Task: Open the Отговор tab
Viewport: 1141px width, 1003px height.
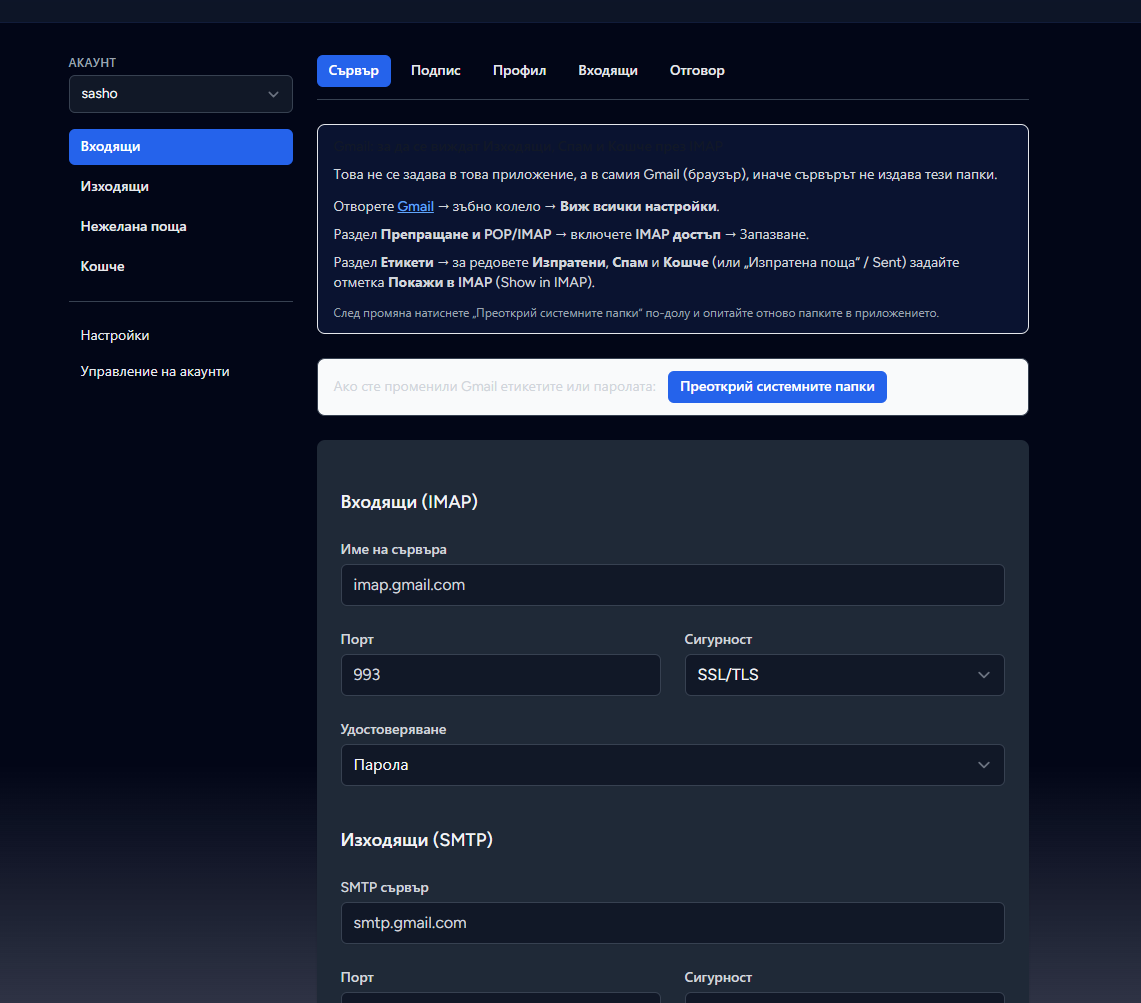Action: pyautogui.click(x=697, y=71)
